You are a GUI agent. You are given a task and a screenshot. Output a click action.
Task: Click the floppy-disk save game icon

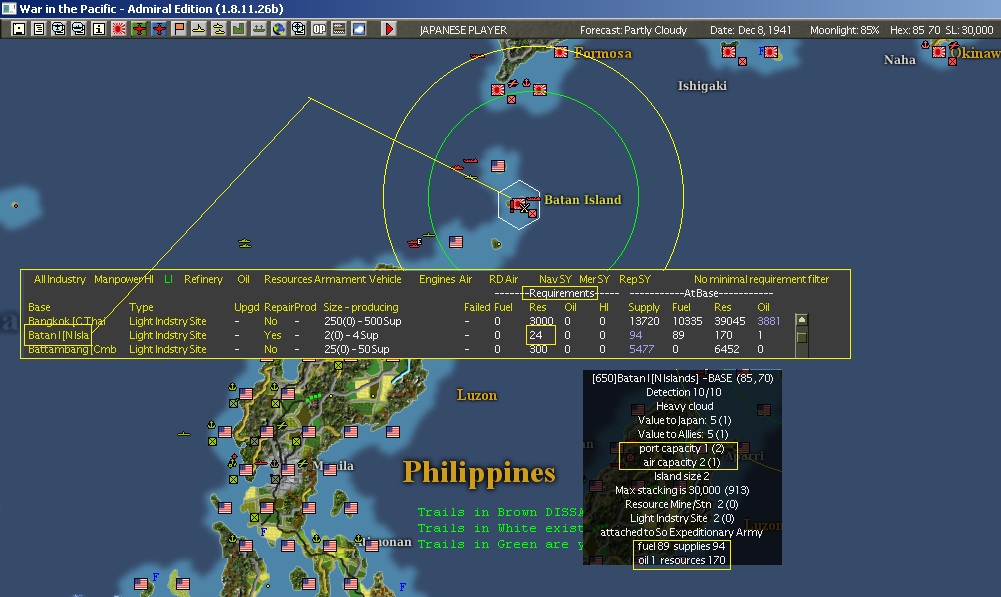tap(19, 29)
